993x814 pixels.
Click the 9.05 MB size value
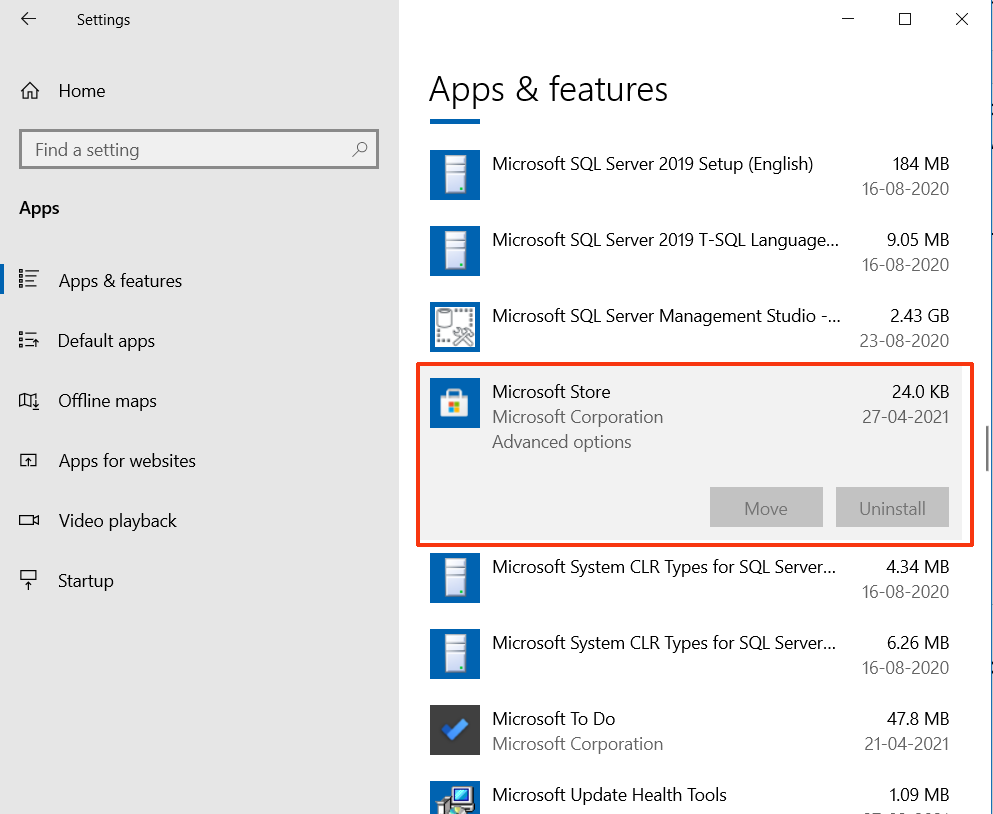click(918, 239)
